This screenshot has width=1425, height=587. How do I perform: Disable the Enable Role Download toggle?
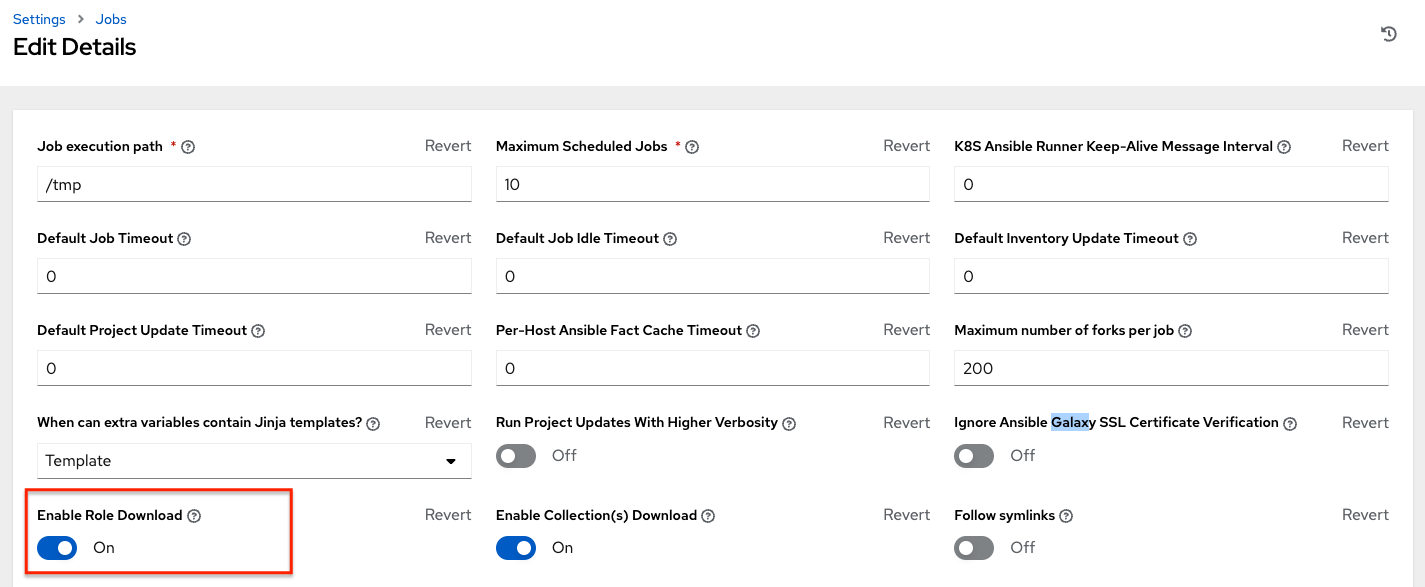click(57, 548)
